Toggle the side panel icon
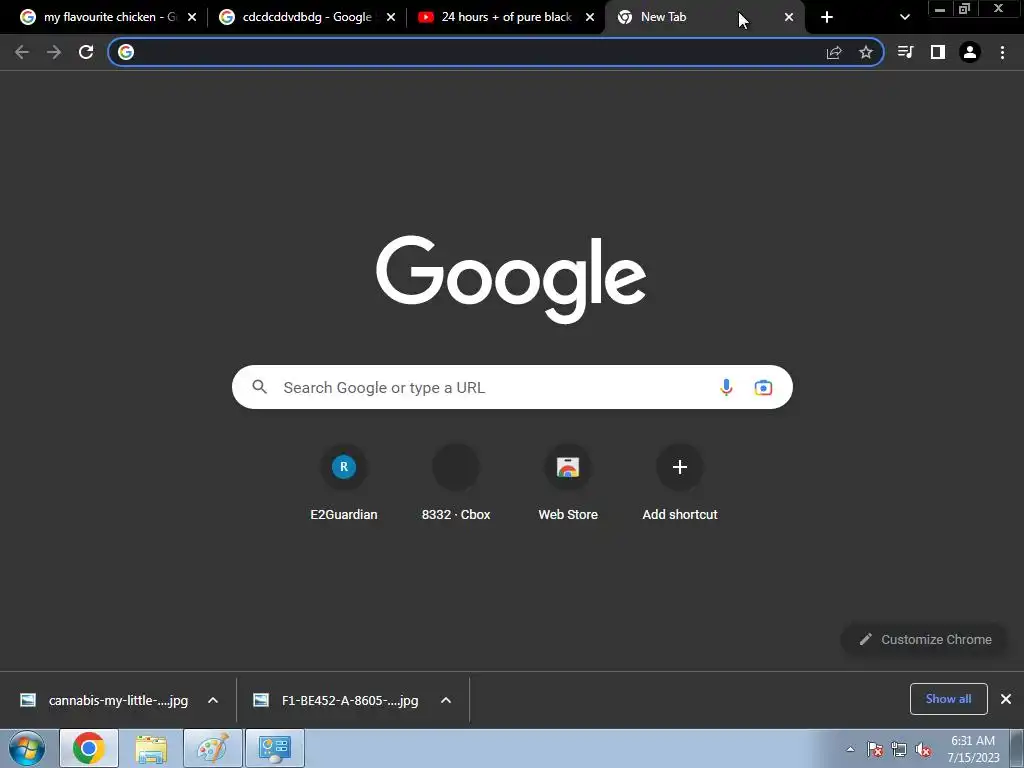Image resolution: width=1024 pixels, height=768 pixels. pos(938,52)
